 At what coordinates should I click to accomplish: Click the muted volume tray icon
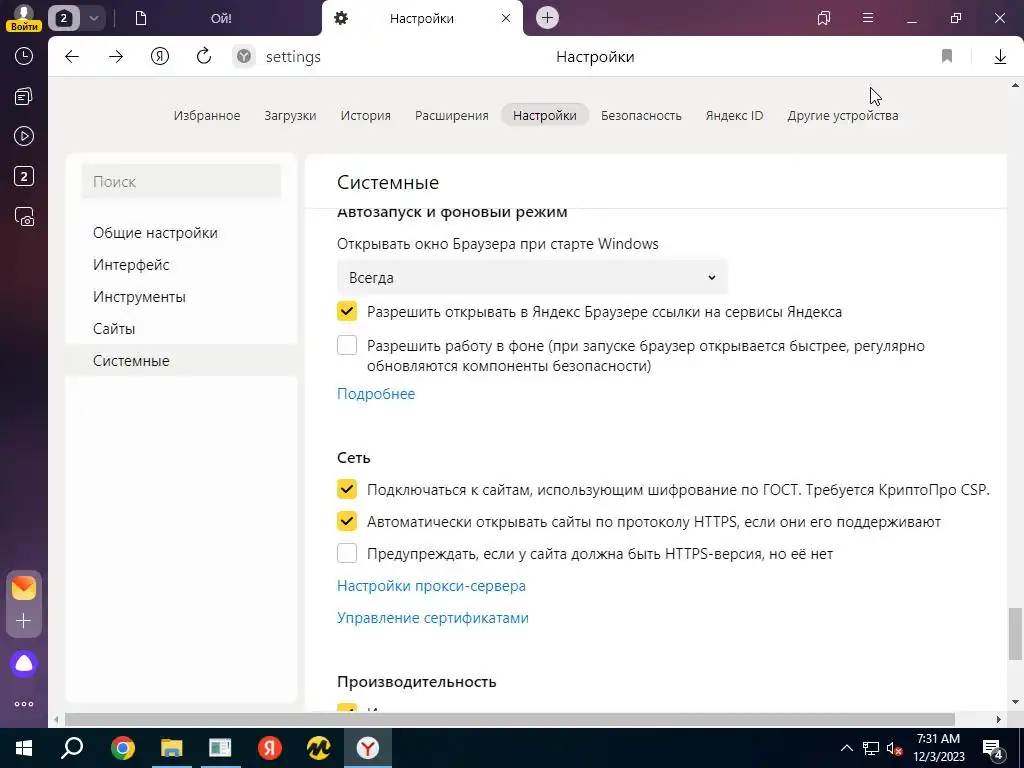click(x=894, y=748)
